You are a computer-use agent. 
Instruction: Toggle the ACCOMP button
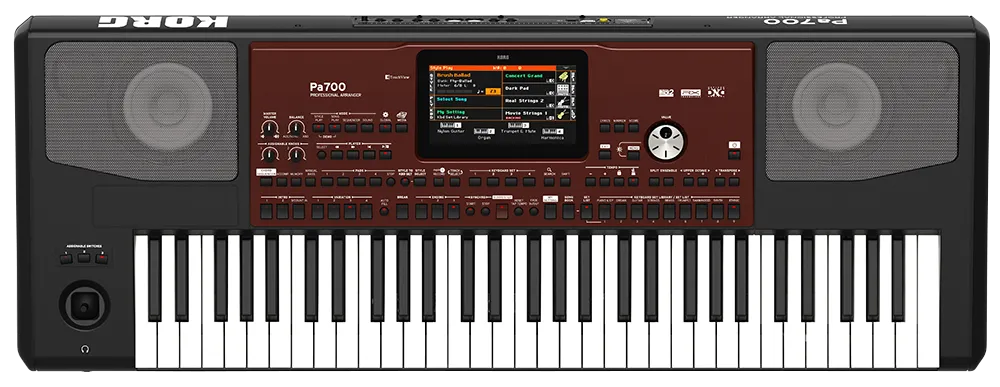[x=282, y=182]
